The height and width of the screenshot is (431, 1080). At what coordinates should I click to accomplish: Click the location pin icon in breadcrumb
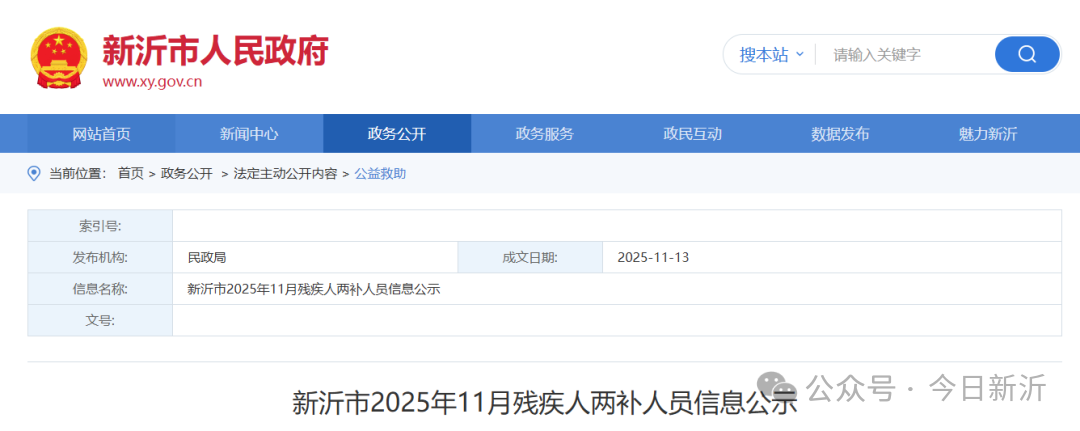coord(34,173)
